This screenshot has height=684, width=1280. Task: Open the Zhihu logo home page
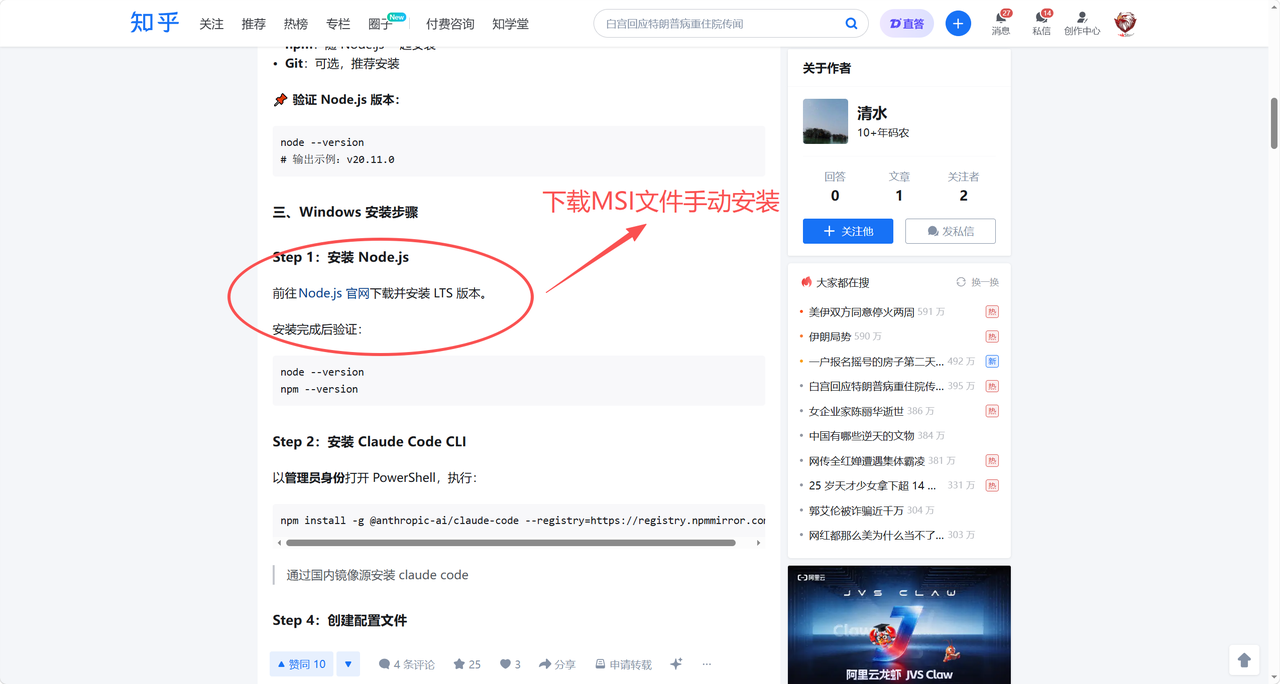point(155,22)
